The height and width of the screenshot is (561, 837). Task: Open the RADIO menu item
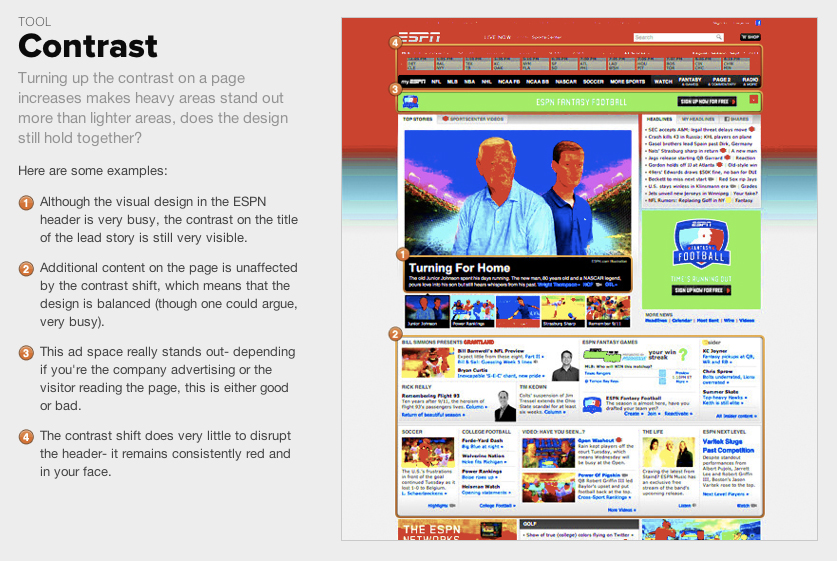coord(750,81)
